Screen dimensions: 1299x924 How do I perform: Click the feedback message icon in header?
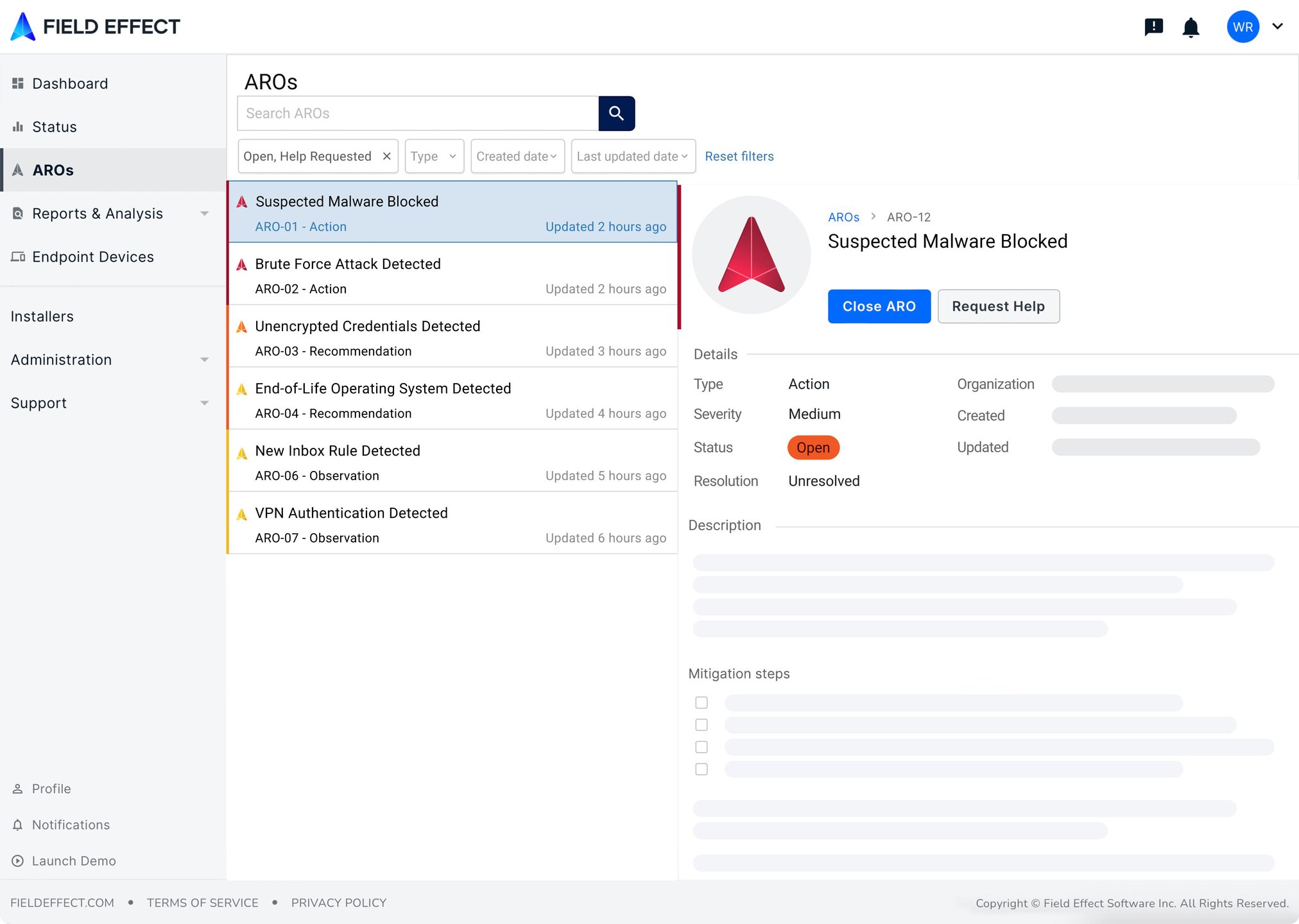1153,27
